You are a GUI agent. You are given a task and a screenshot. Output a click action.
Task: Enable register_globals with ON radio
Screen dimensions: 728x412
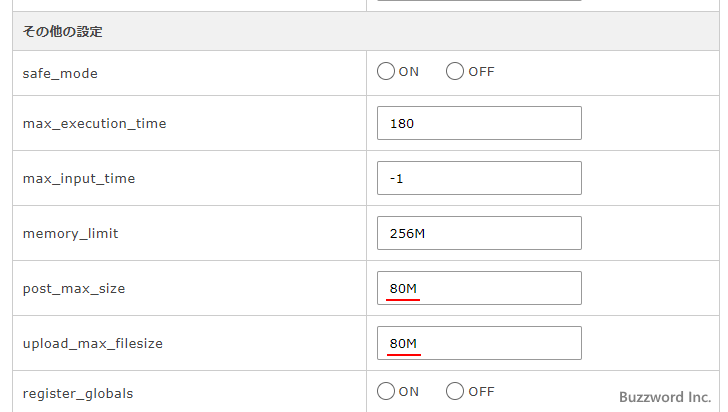(386, 391)
